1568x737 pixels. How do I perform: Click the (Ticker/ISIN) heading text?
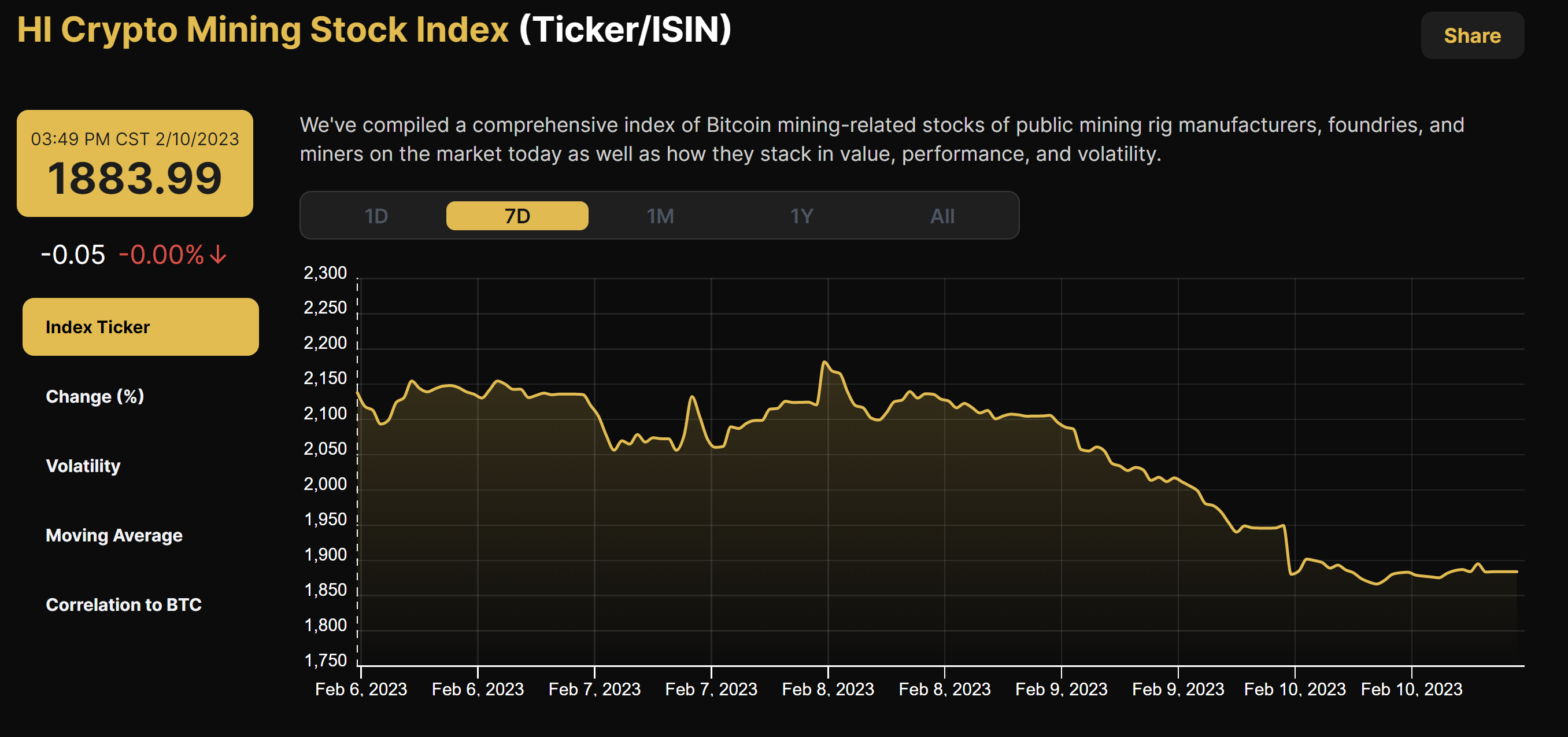pos(631,28)
